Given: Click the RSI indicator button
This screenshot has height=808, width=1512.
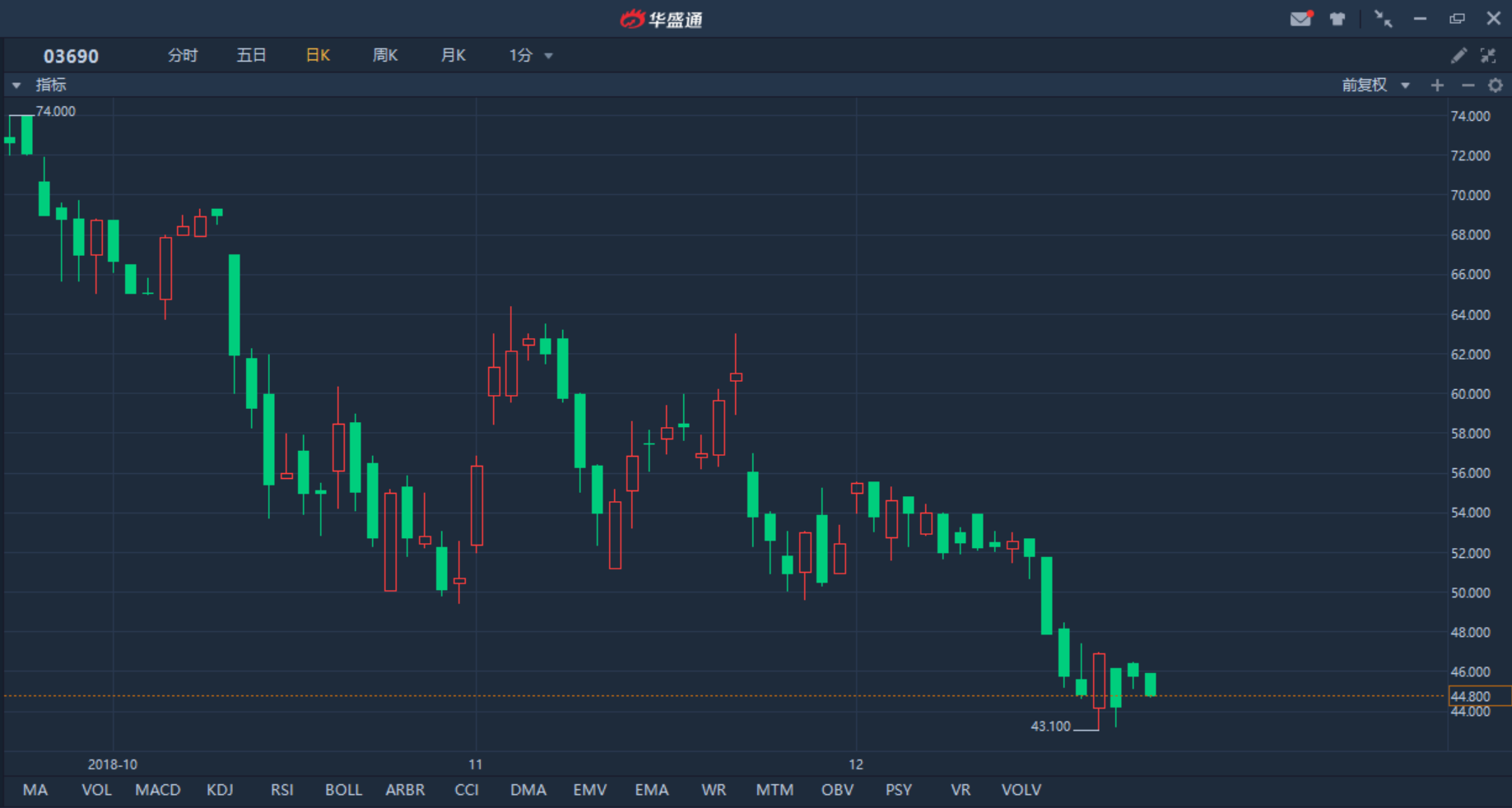Looking at the screenshot, I should (x=281, y=790).
